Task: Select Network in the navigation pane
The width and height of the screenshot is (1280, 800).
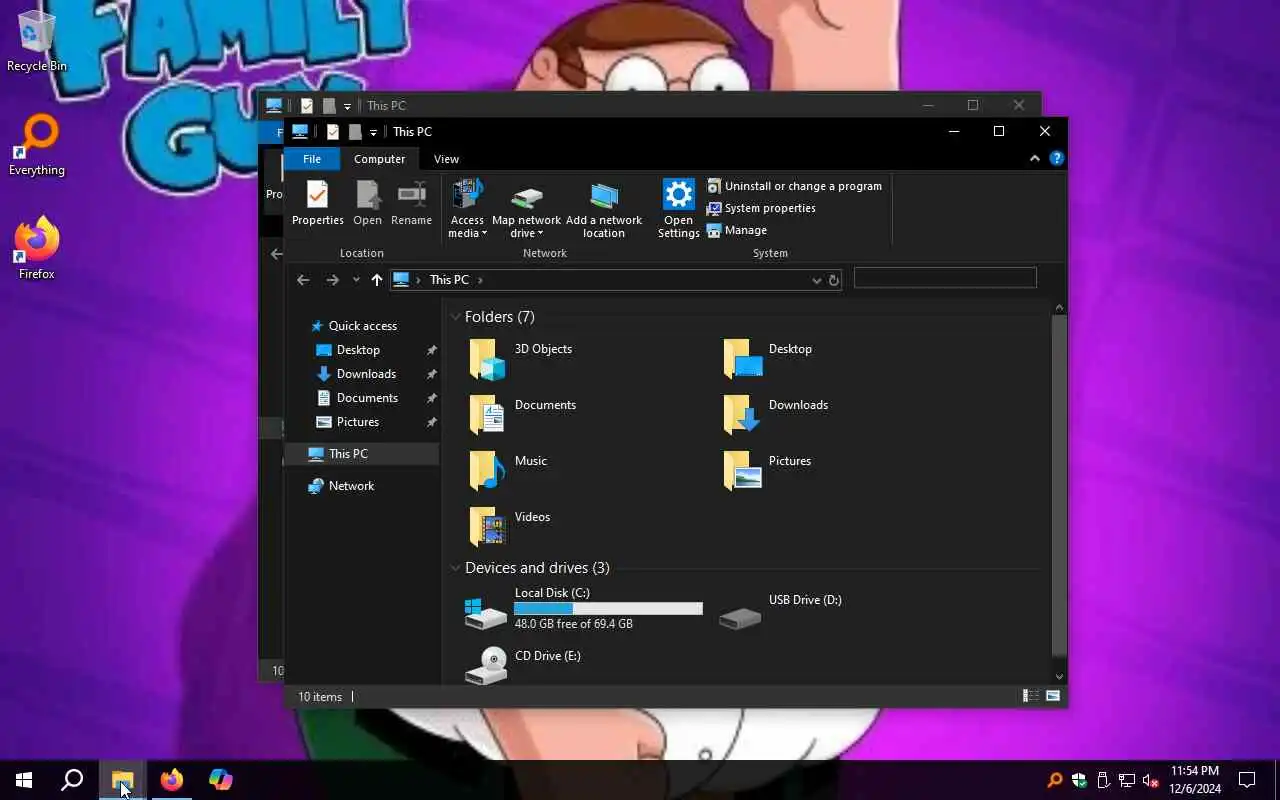Action: click(351, 486)
